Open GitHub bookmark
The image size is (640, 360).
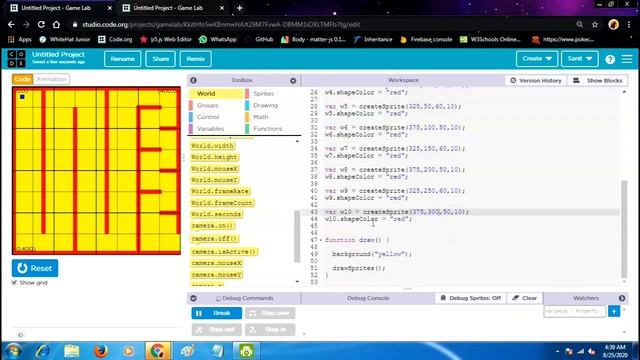click(x=259, y=40)
